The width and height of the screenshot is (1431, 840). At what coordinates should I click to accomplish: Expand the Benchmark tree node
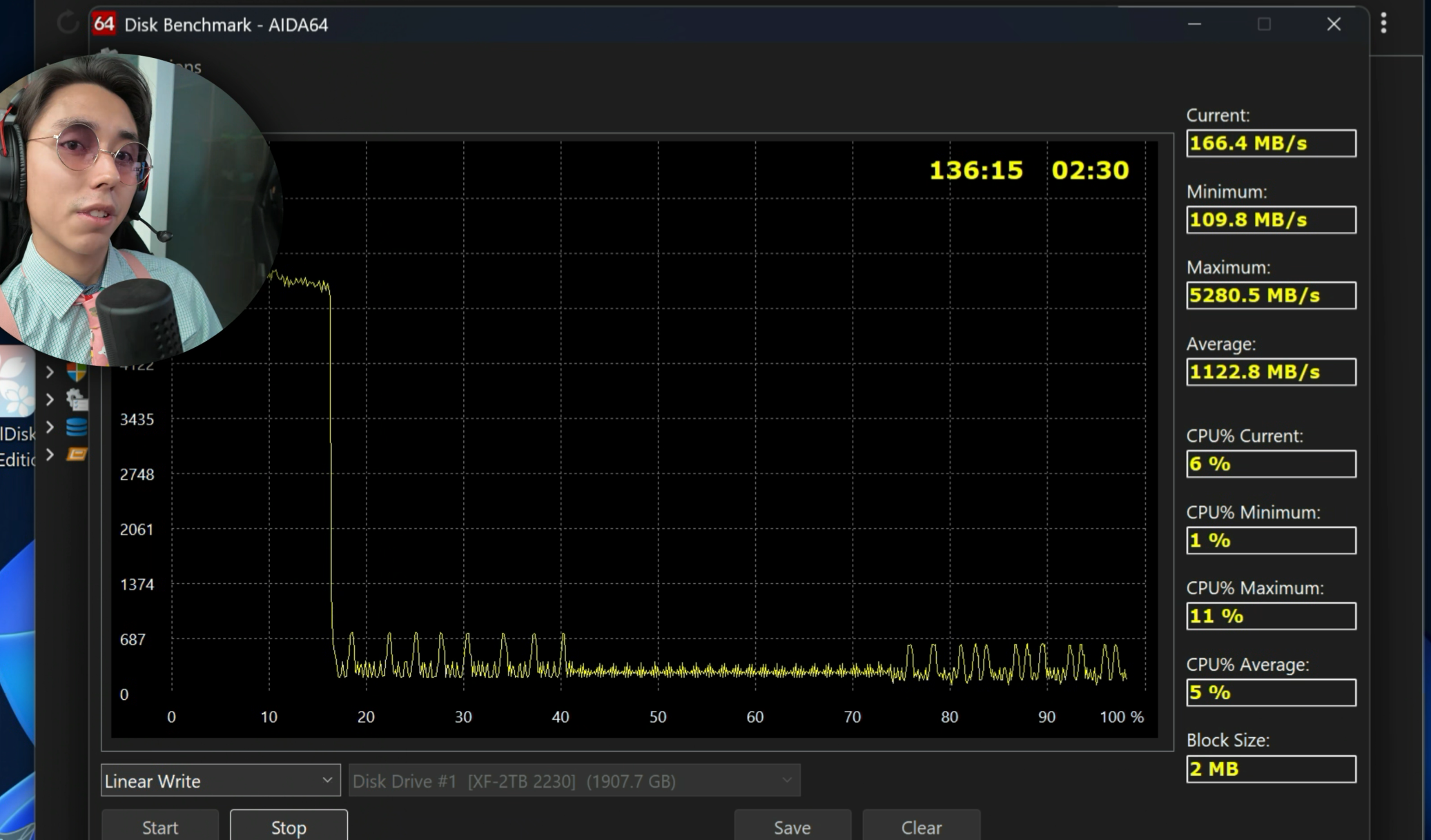pos(50,454)
